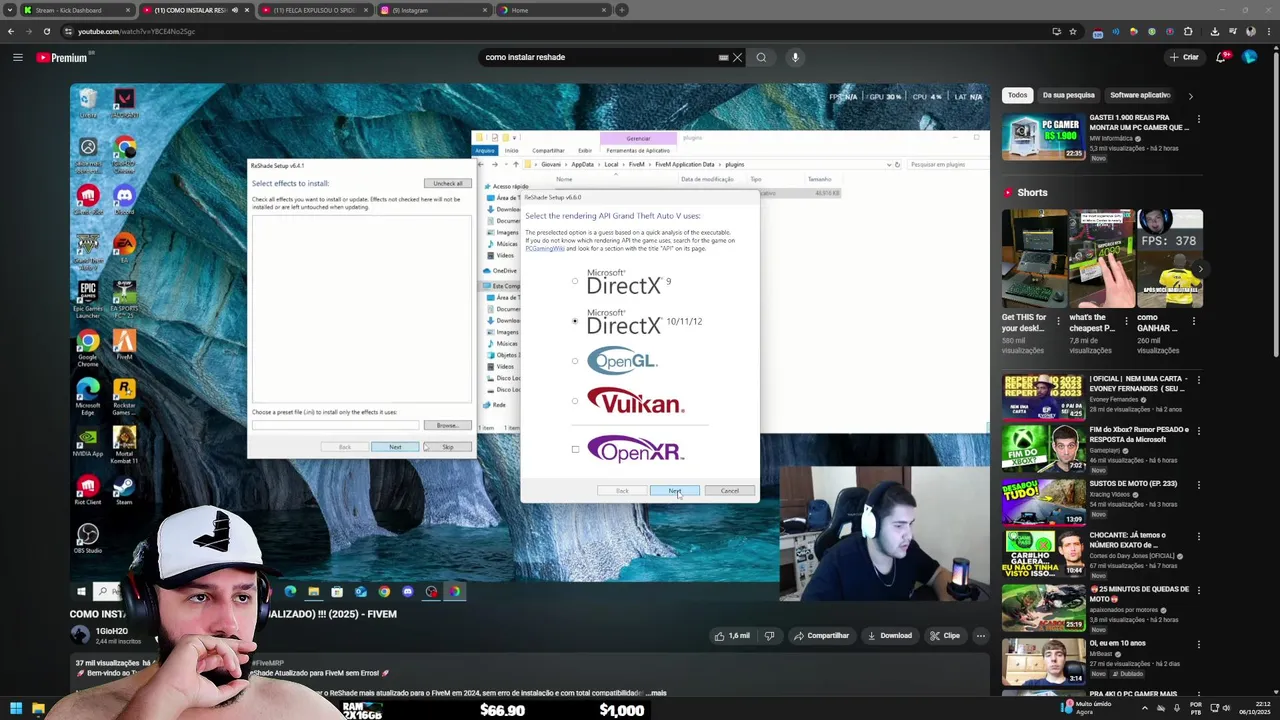The height and width of the screenshot is (720, 1280).
Task: Open GASTEI 1.900 REAIS video thumbnail
Action: coord(1044,138)
